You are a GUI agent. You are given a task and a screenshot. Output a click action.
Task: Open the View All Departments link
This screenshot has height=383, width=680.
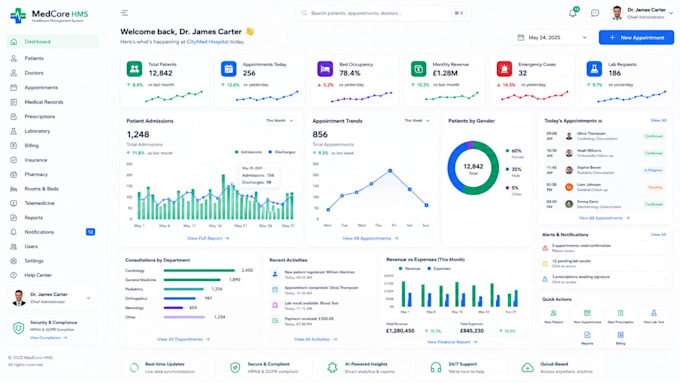coord(183,339)
